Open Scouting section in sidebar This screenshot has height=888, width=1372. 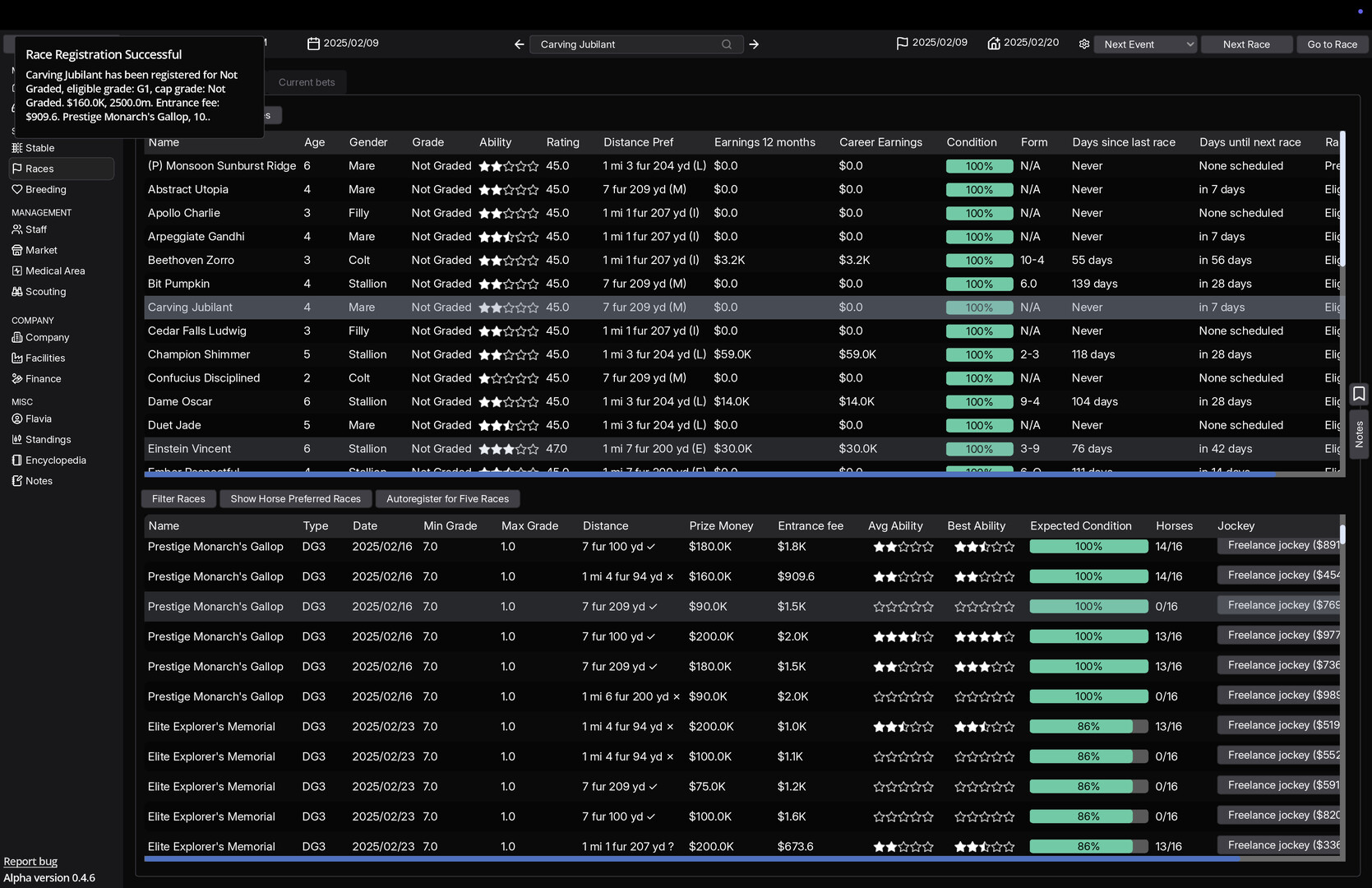point(45,292)
